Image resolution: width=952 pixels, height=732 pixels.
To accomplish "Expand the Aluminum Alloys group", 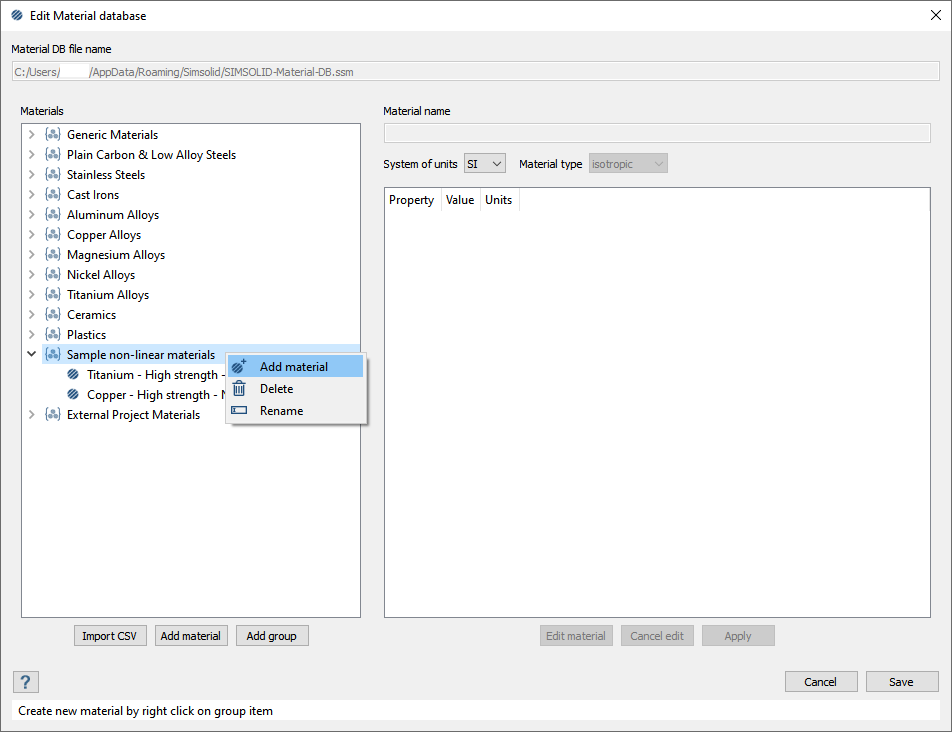I will pos(31,215).
